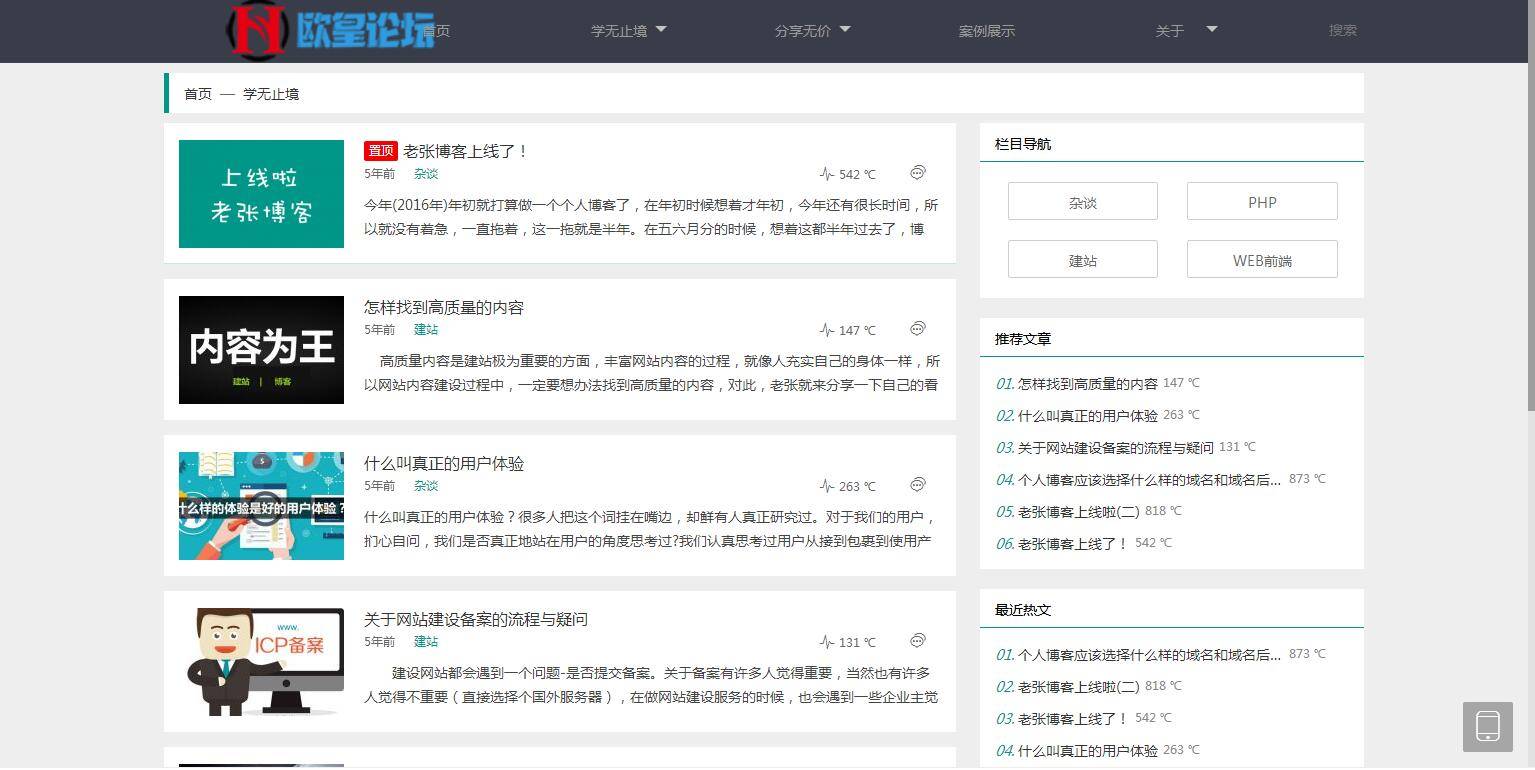Click the WEB前端 category button

pos(1261,259)
